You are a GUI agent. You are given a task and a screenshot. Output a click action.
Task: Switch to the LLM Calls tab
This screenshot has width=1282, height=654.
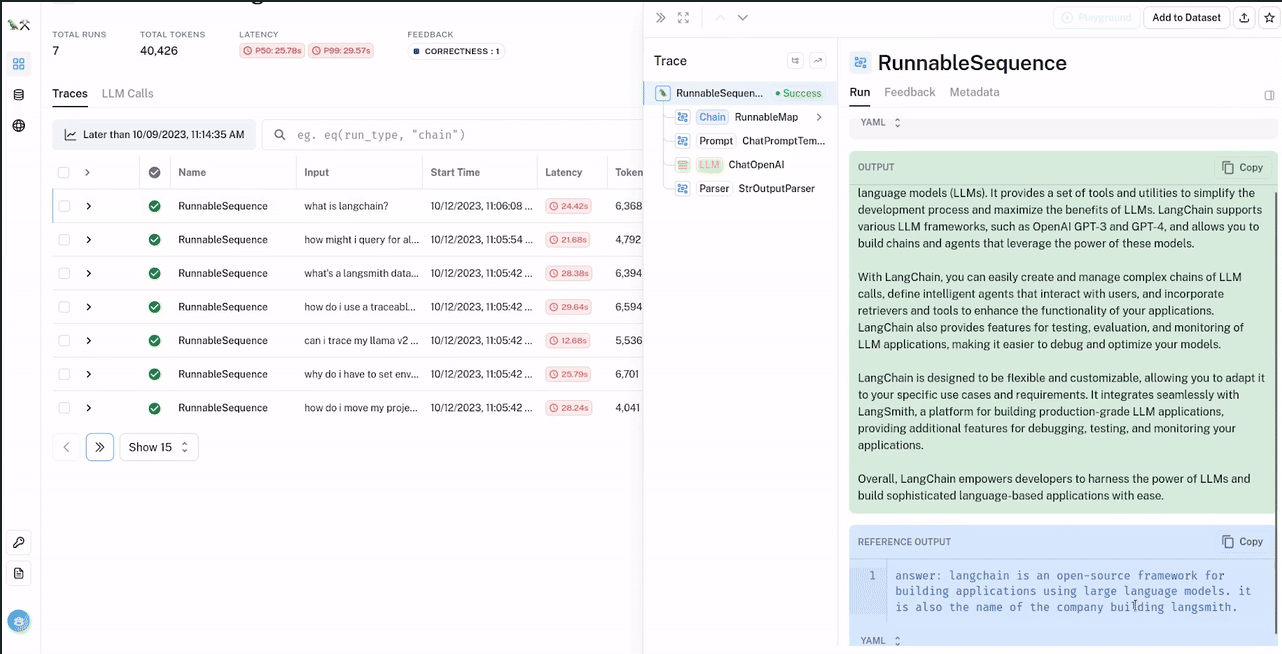point(127,94)
